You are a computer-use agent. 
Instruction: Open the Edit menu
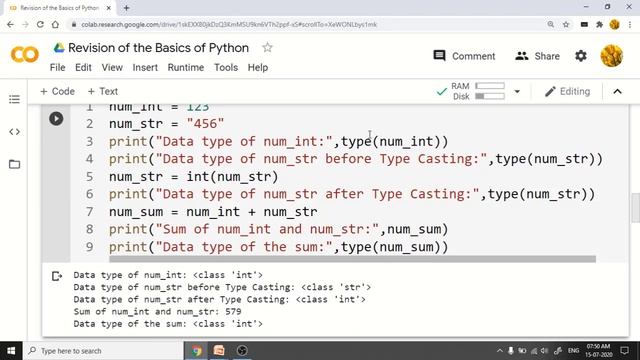pyautogui.click(x=83, y=67)
